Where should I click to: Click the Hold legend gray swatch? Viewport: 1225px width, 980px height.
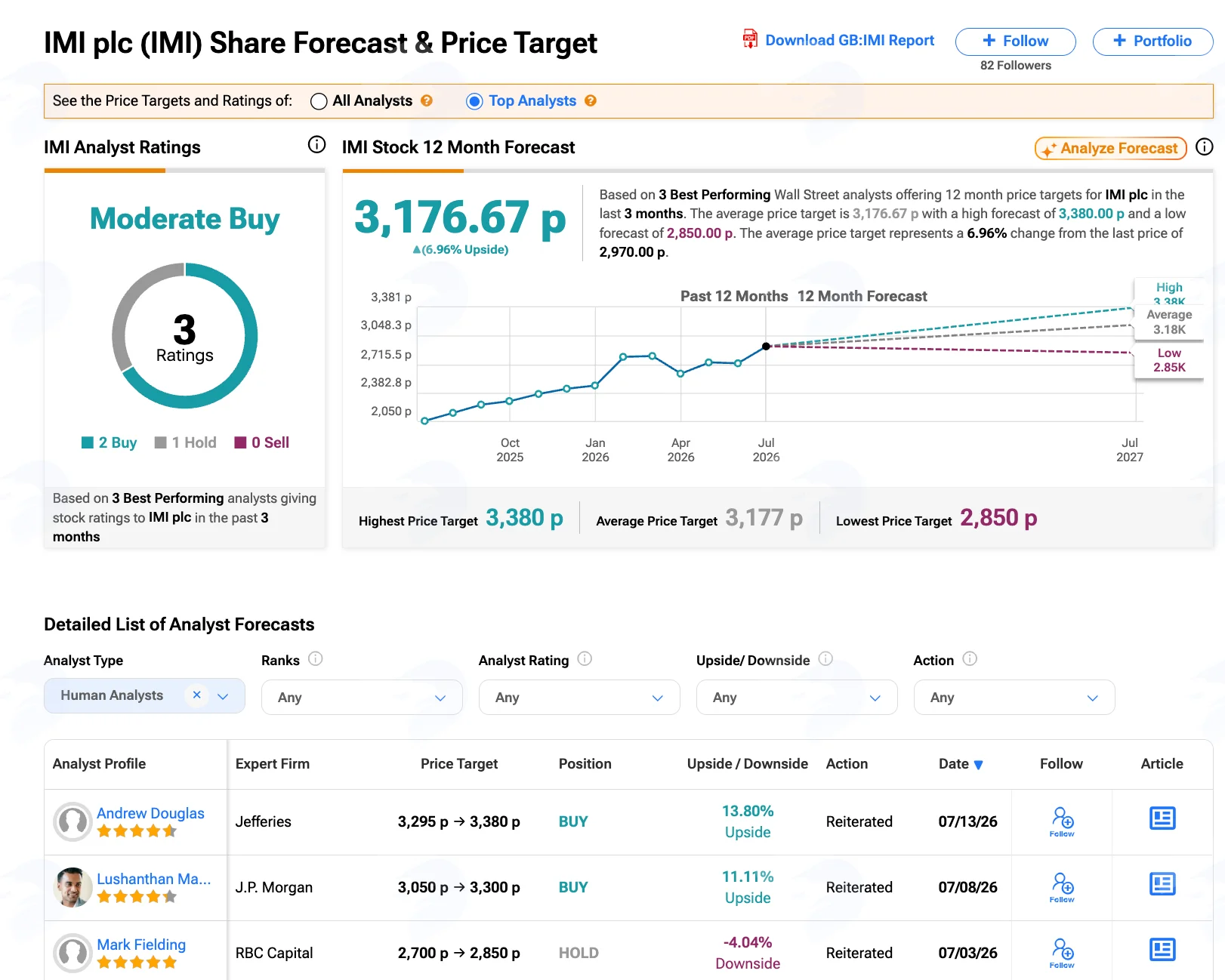(160, 442)
